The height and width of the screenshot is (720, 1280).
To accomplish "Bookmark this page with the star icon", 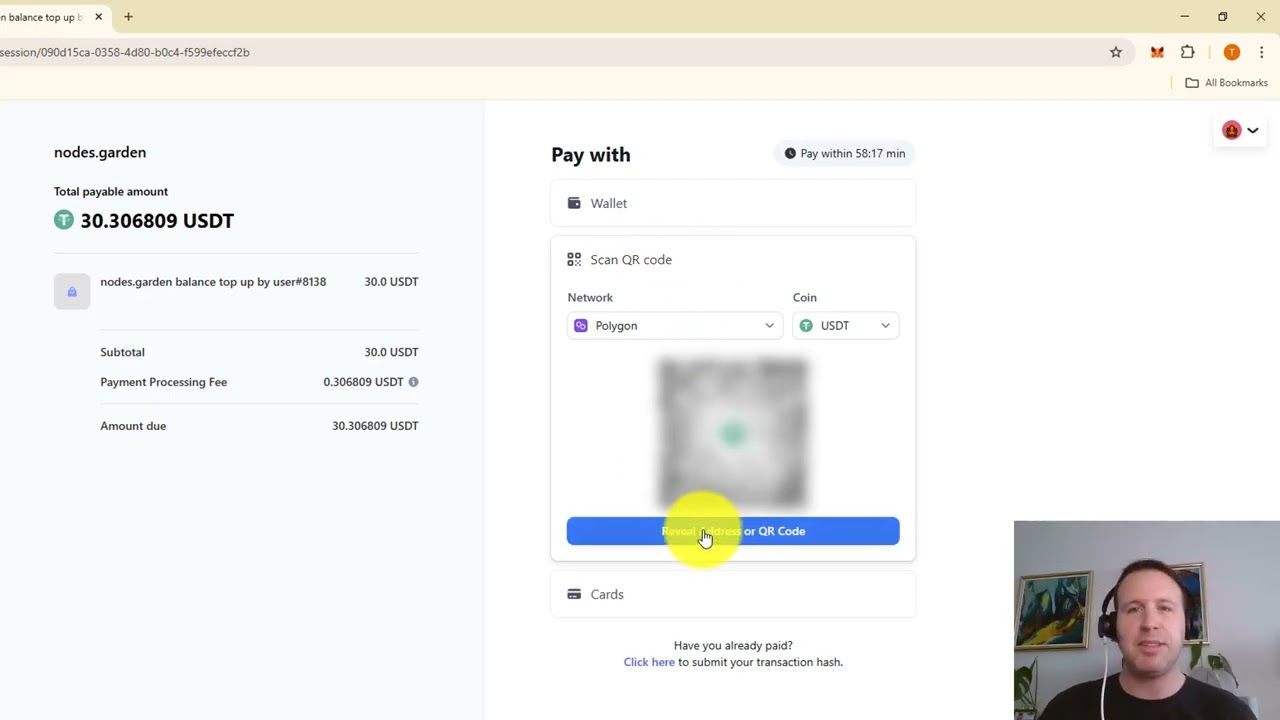I will click(1116, 52).
